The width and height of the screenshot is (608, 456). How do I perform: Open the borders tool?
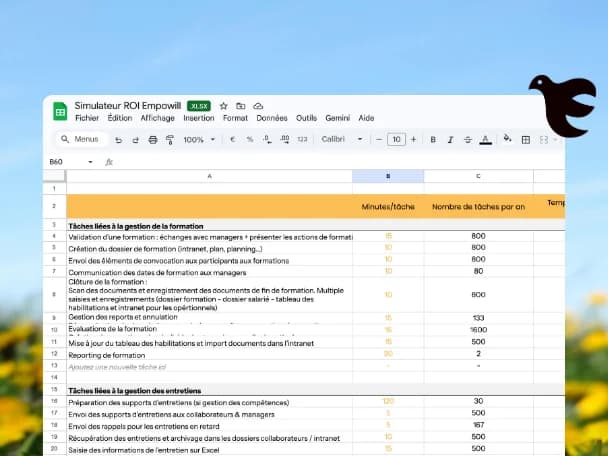tap(526, 140)
